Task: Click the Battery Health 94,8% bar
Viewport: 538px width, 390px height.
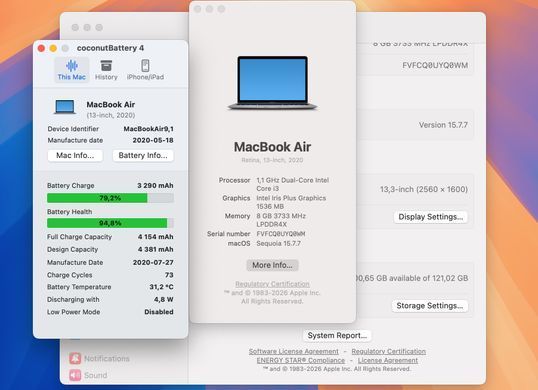Action: [110, 223]
